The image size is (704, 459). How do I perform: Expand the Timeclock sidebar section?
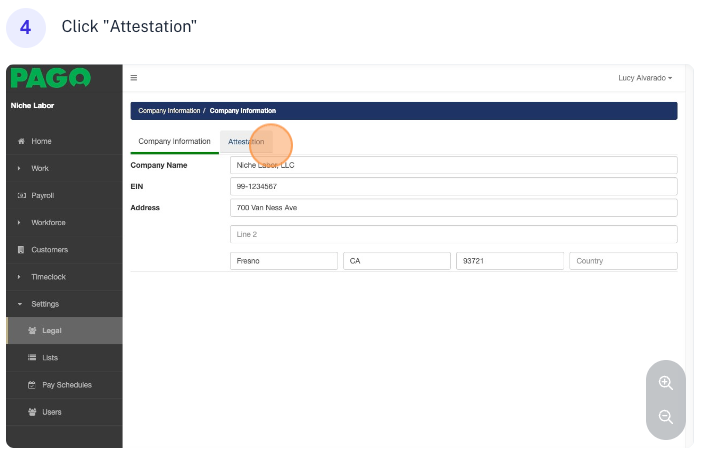pyautogui.click(x=48, y=276)
